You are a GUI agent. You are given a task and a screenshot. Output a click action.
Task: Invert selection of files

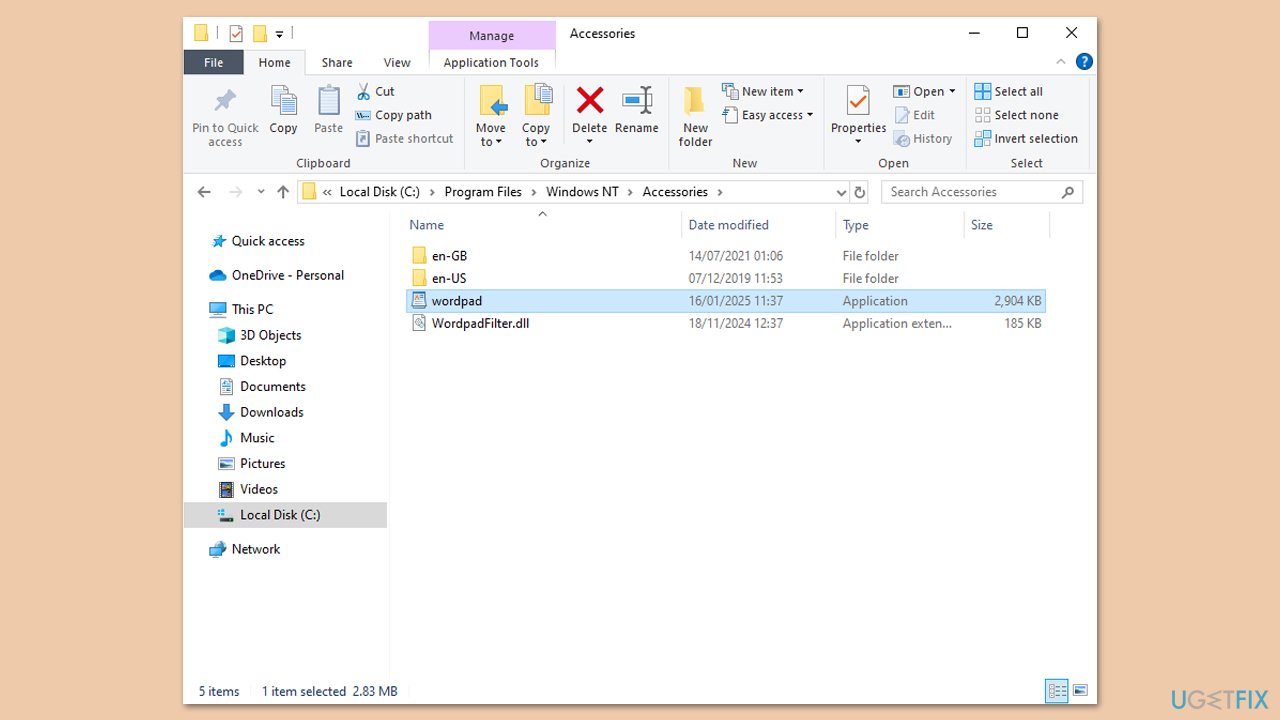pos(1026,139)
